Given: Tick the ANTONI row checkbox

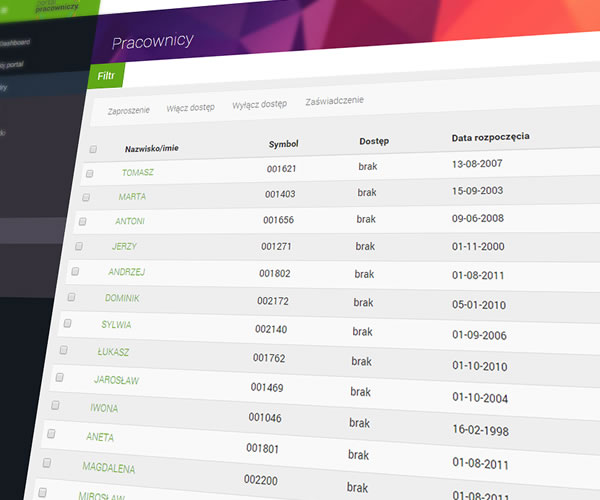Looking at the screenshot, I should coord(83,221).
